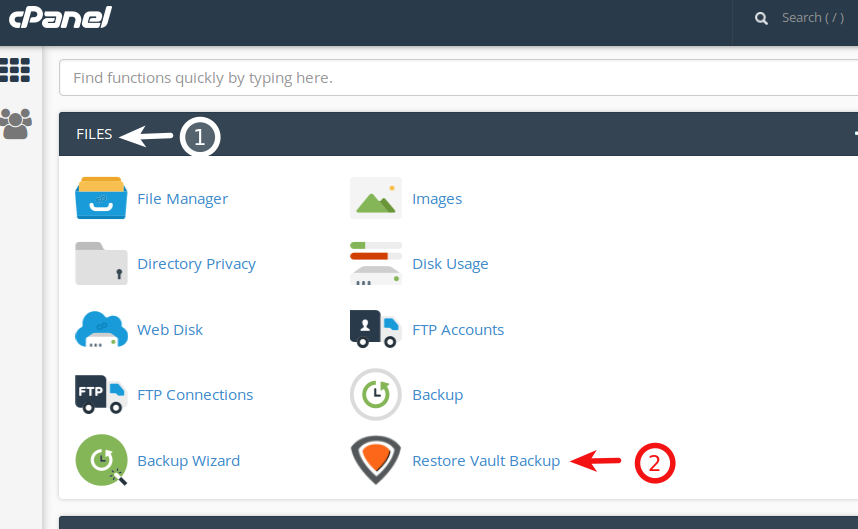Viewport: 858px width, 529px height.
Task: Open the Restore Vault Backup link
Action: 486,461
